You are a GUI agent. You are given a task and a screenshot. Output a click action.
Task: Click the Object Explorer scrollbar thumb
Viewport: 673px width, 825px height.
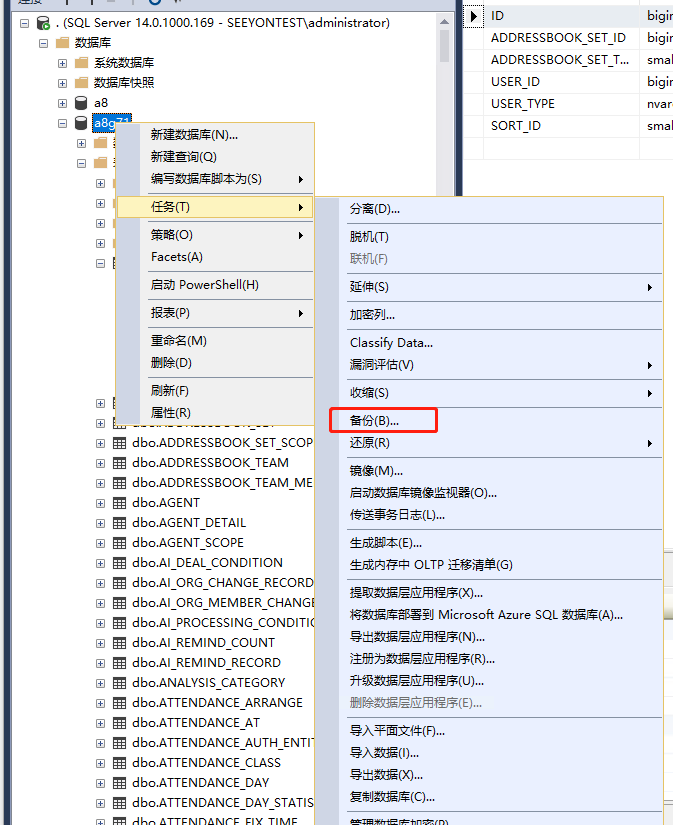click(x=444, y=46)
